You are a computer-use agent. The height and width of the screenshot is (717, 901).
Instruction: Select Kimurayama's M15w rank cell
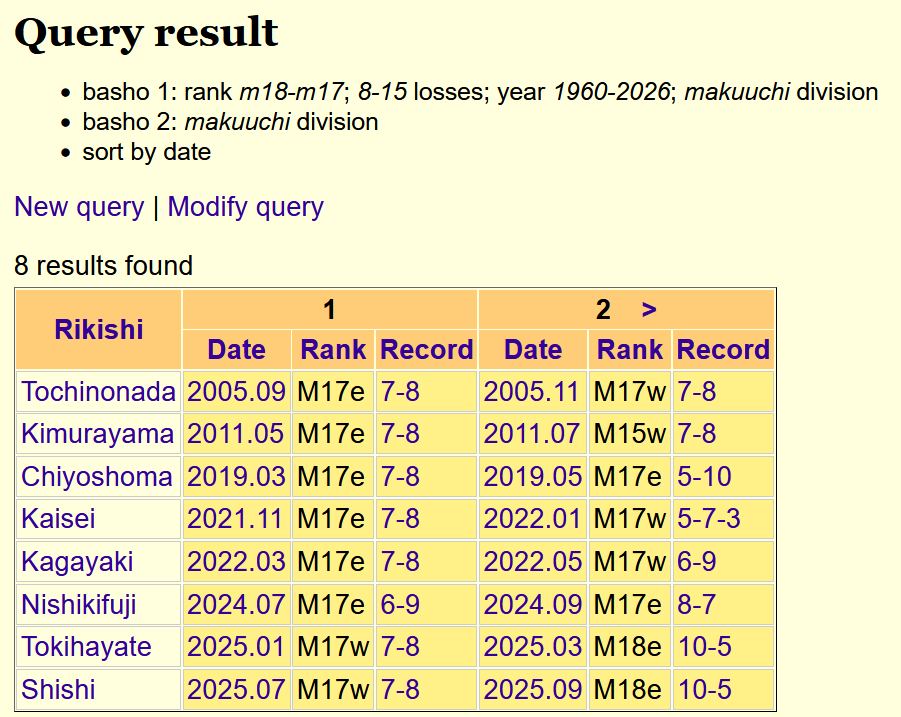tap(630, 434)
